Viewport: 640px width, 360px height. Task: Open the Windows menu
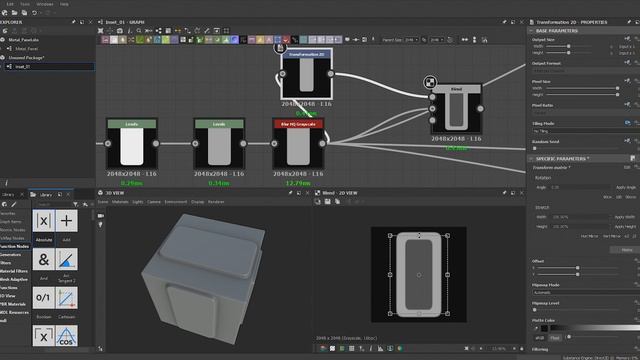[x=44, y=4]
